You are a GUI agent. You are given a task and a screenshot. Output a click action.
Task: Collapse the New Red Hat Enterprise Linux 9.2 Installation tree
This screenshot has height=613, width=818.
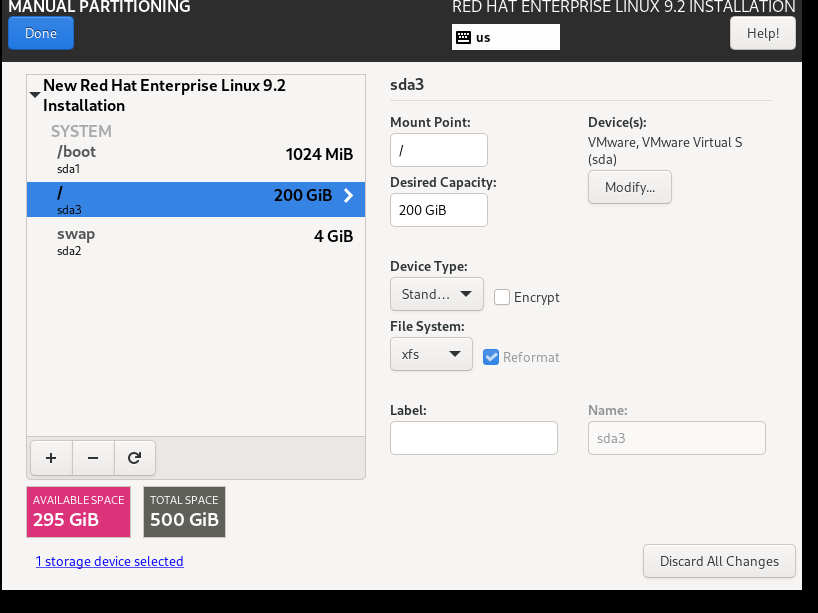tap(35, 95)
